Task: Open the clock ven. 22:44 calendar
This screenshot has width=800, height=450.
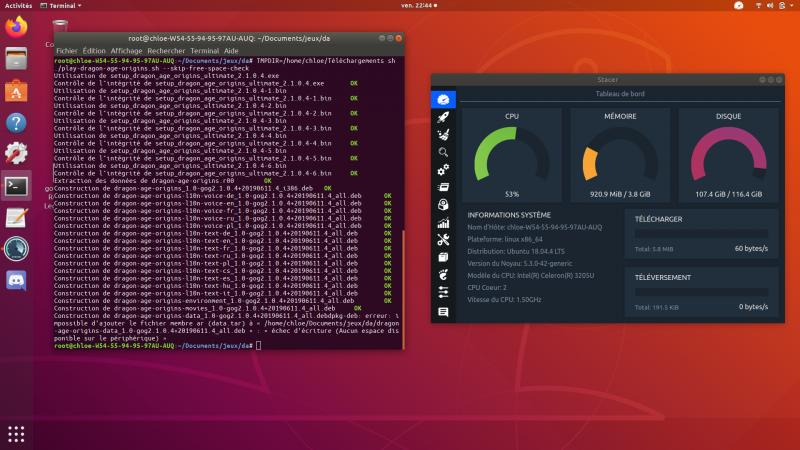Action: 419,6
